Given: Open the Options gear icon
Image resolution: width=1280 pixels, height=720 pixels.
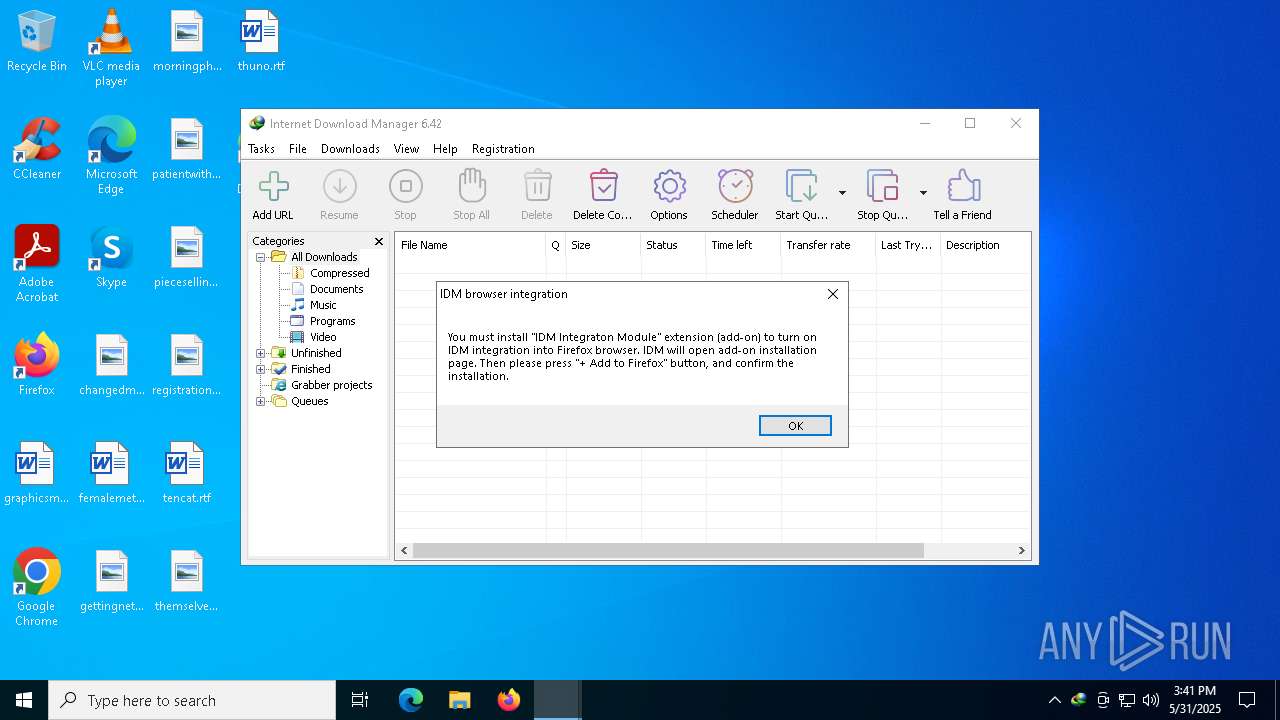Looking at the screenshot, I should 669,187.
